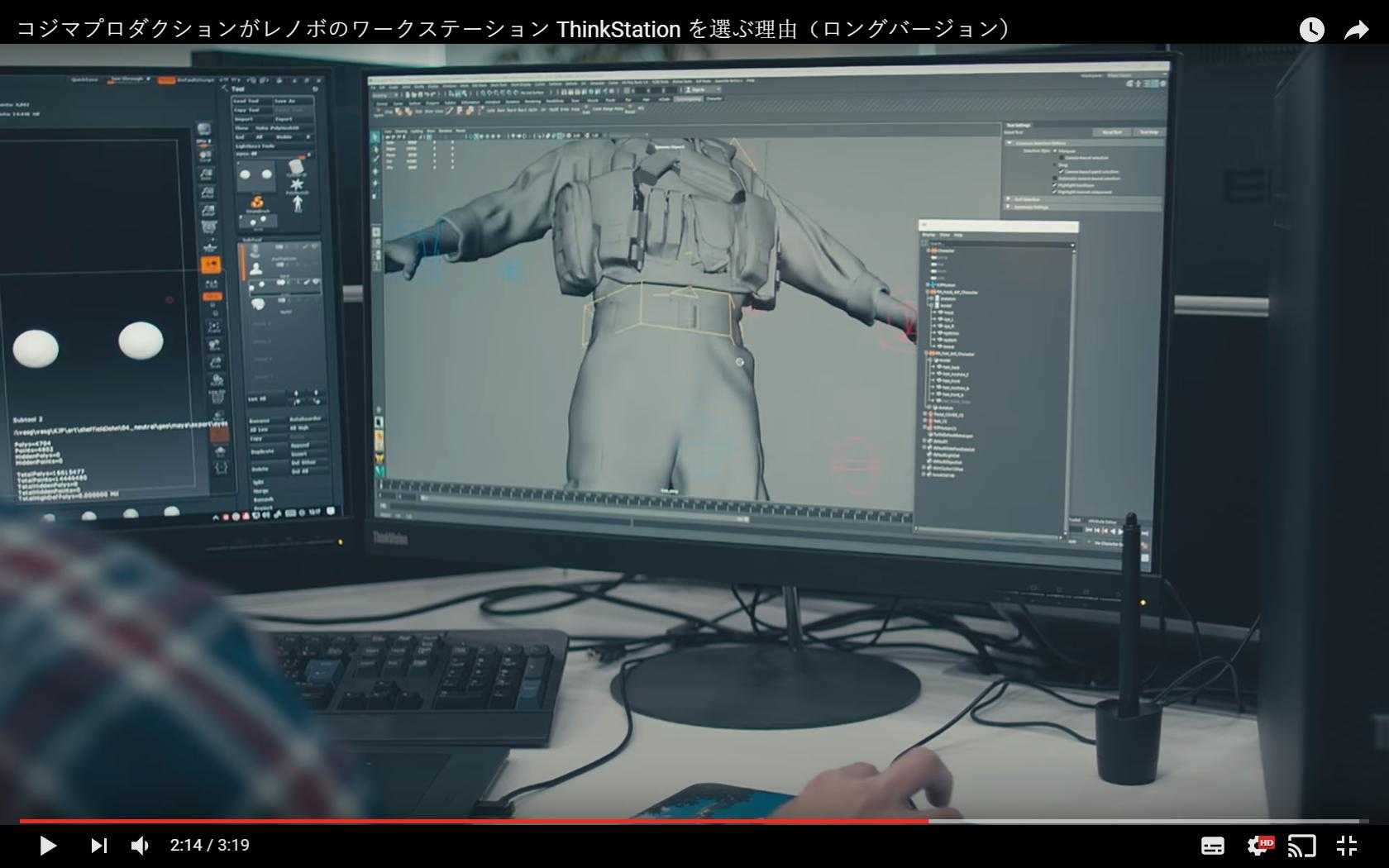Collapse the Common Selection Options section
Viewport: 1389px width, 868px height.
[x=1010, y=142]
